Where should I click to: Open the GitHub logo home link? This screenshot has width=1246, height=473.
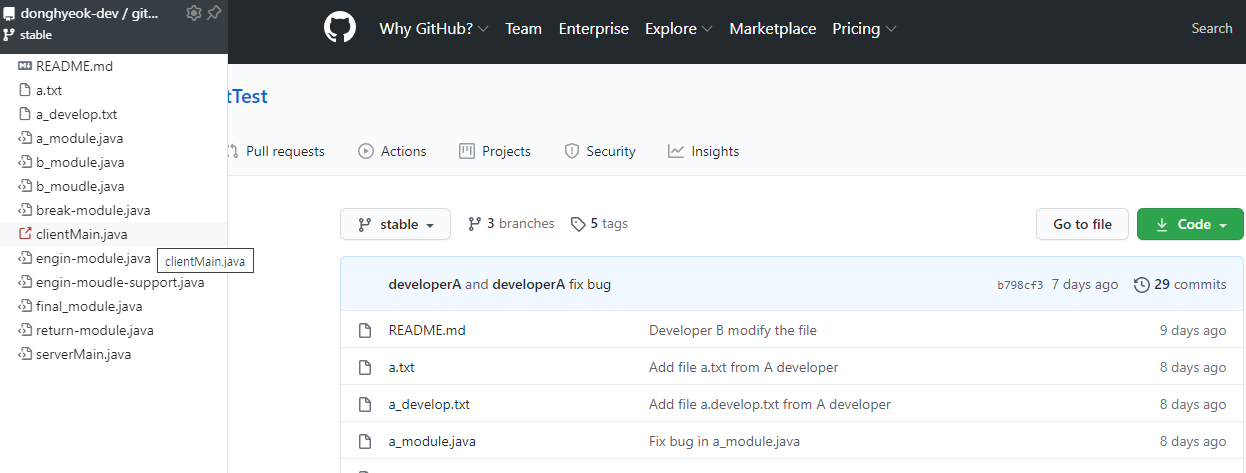340,28
